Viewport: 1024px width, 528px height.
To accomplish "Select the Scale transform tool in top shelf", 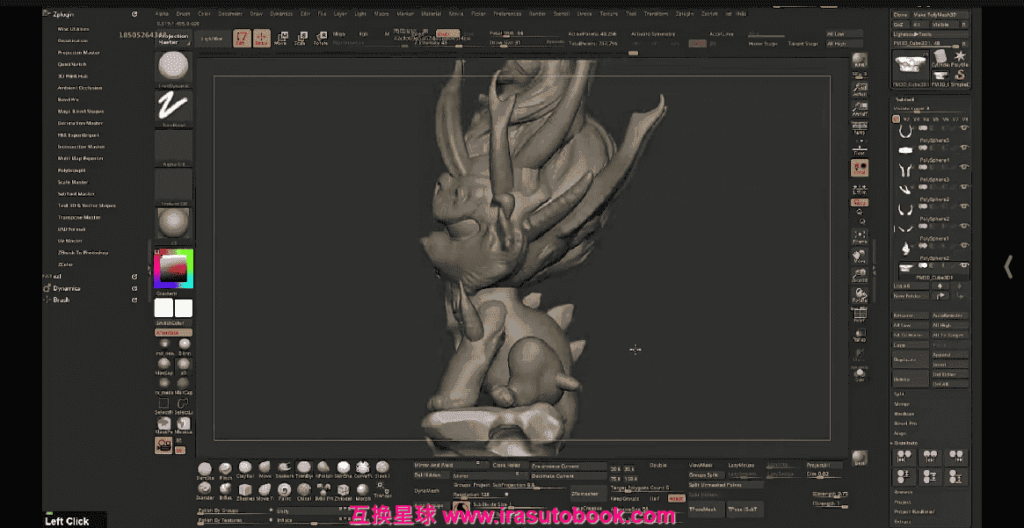I will [x=300, y=39].
